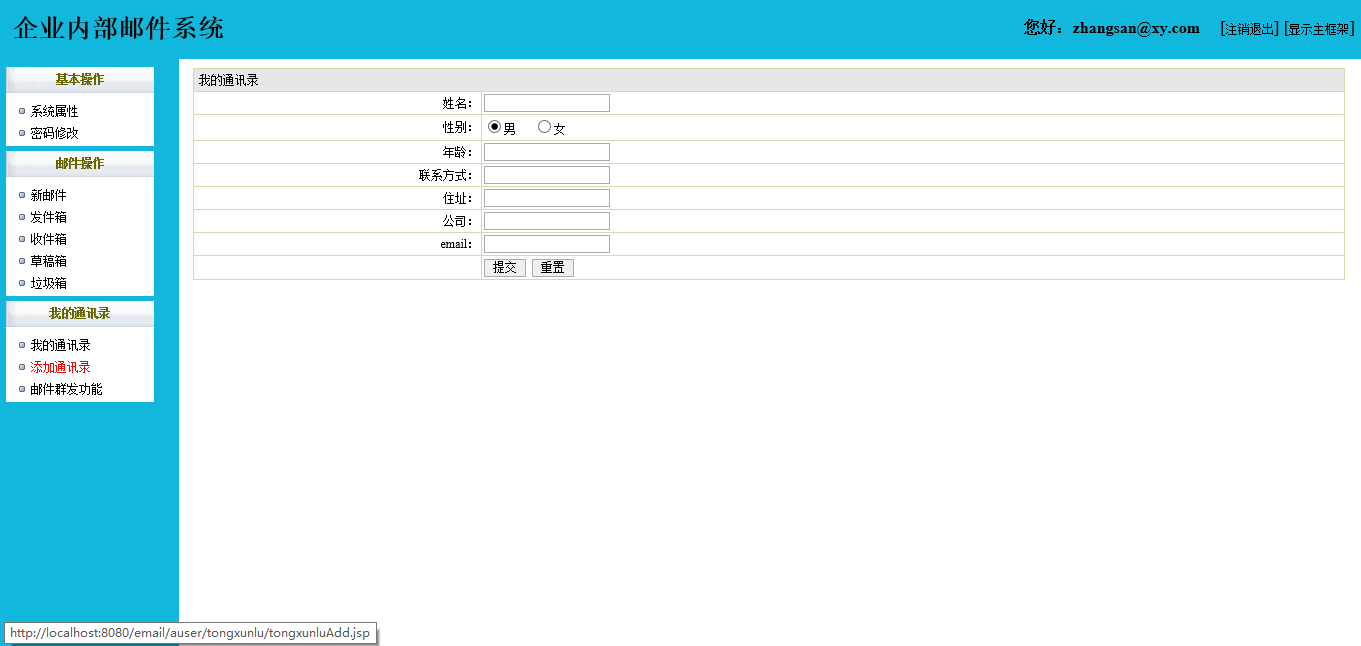Focus the 联系方式 input field
Image resolution: width=1361 pixels, height=646 pixels.
pyautogui.click(x=547, y=175)
